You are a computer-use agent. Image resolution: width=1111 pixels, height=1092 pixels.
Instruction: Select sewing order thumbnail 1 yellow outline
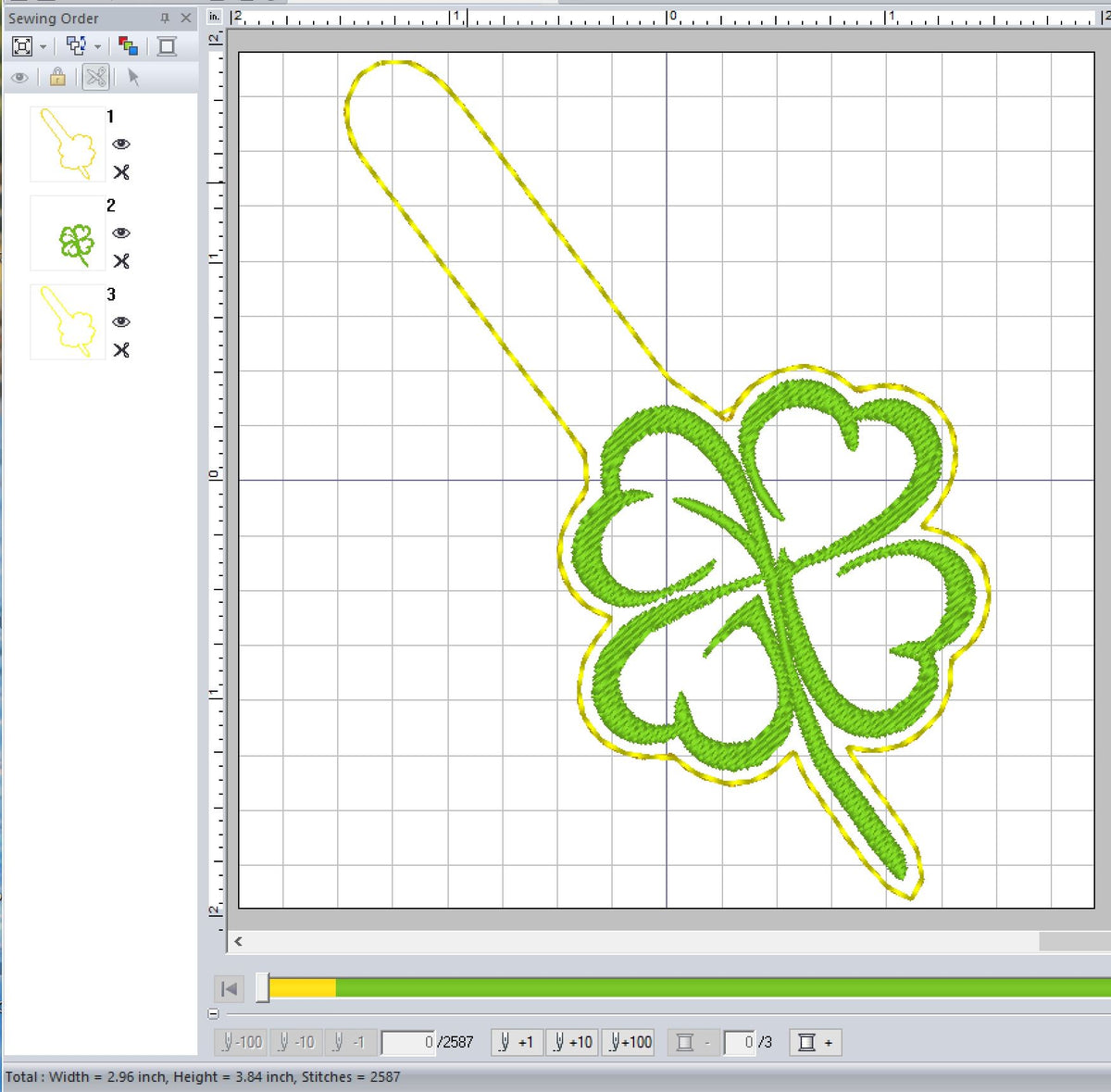pyautogui.click(x=68, y=144)
